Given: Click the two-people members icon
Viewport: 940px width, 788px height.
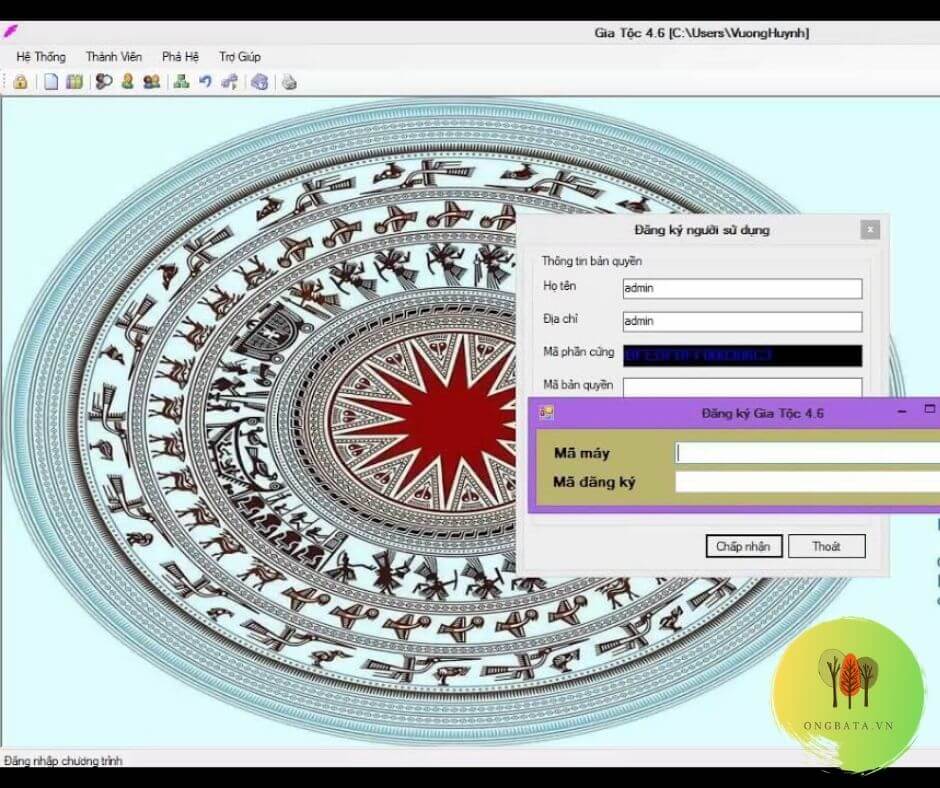Looking at the screenshot, I should [x=151, y=82].
